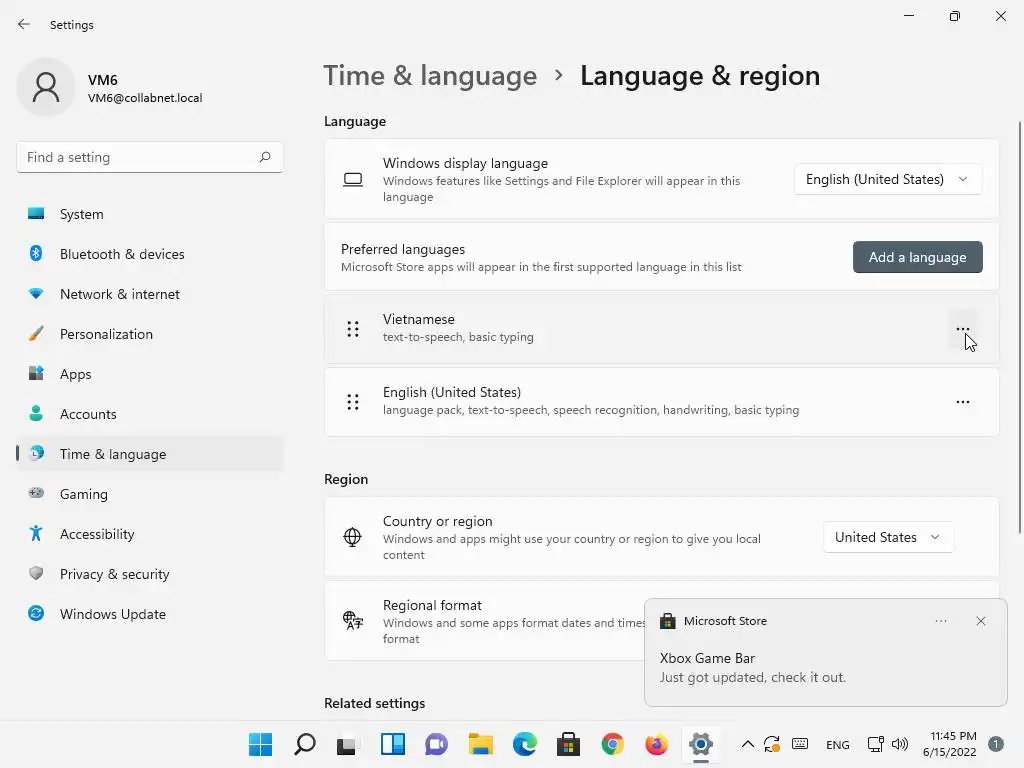The image size is (1024, 768).
Task: Open Bluetooth & devices category
Action: click(150, 254)
